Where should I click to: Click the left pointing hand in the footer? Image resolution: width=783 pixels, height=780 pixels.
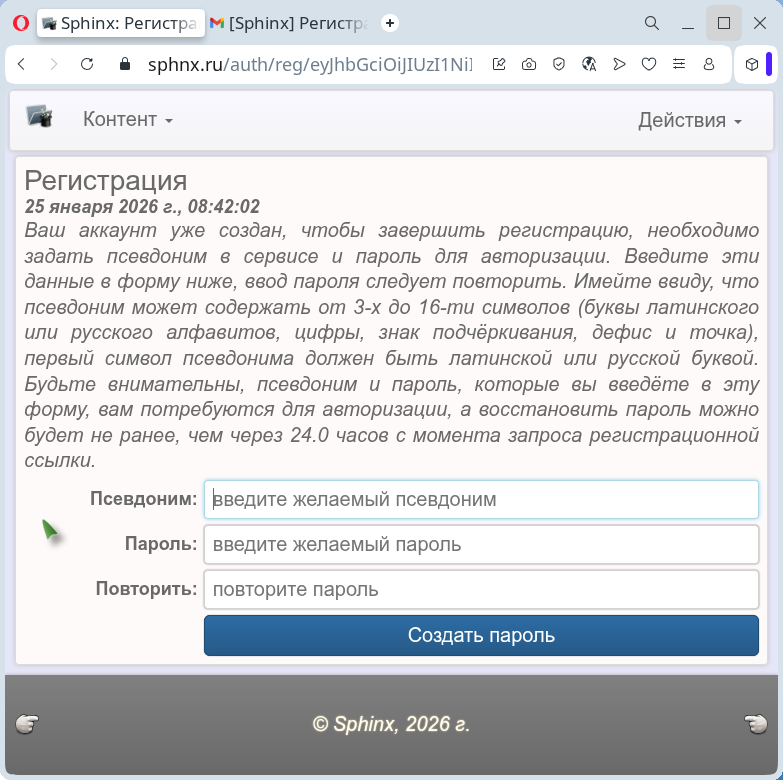click(x=27, y=724)
